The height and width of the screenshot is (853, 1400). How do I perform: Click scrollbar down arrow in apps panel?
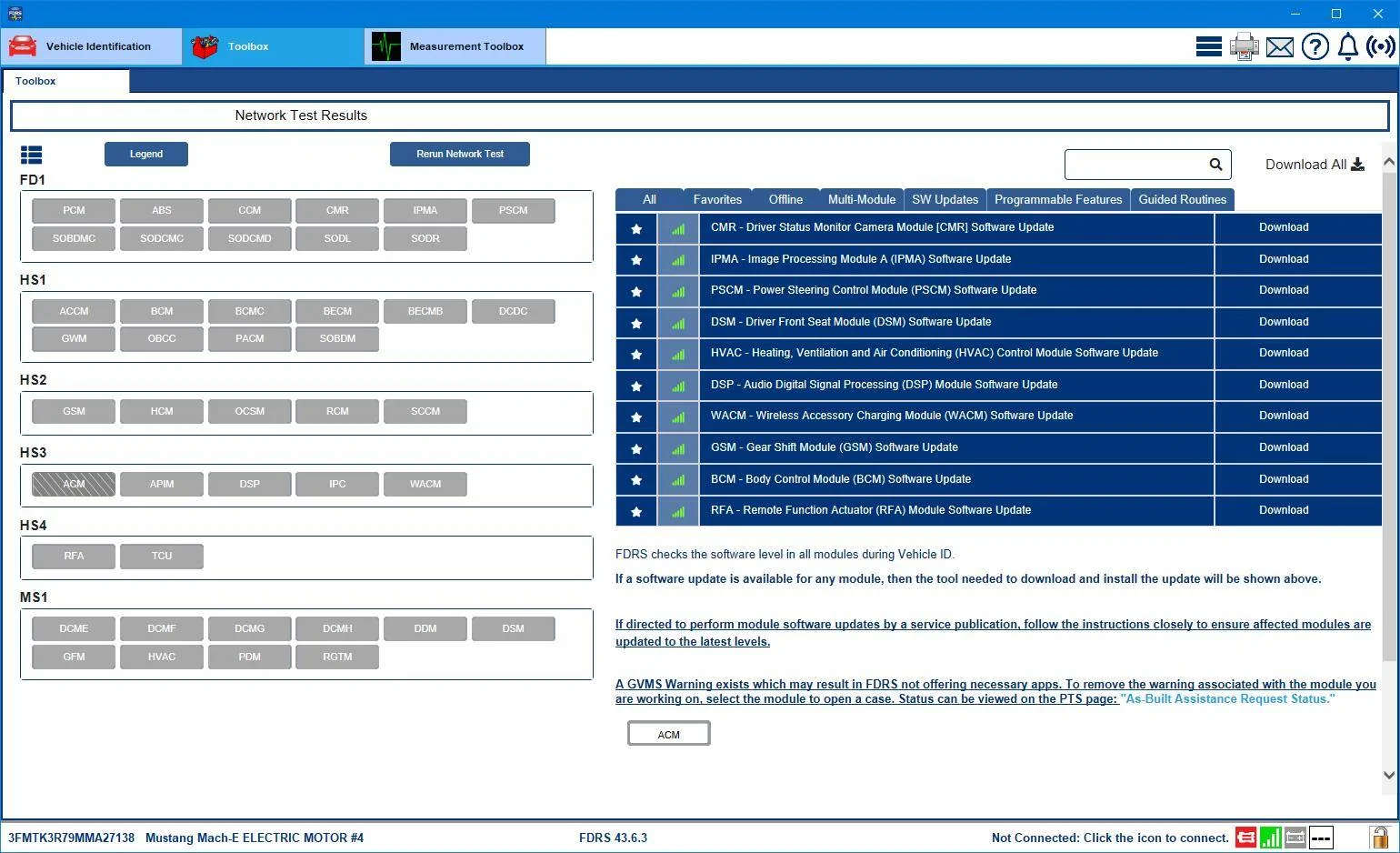[1388, 776]
